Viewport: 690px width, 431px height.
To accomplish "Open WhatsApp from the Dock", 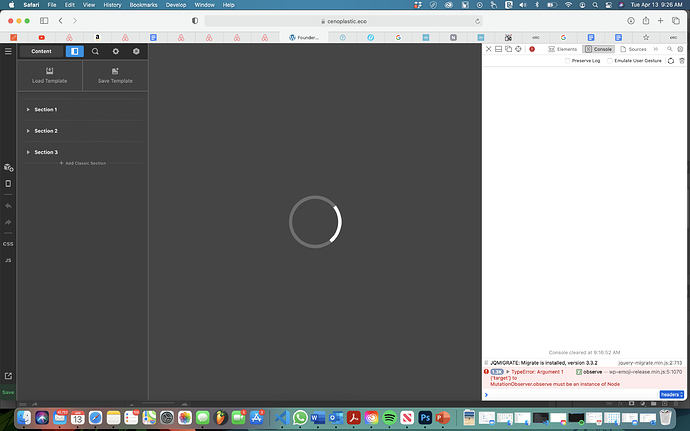I will tap(300, 417).
